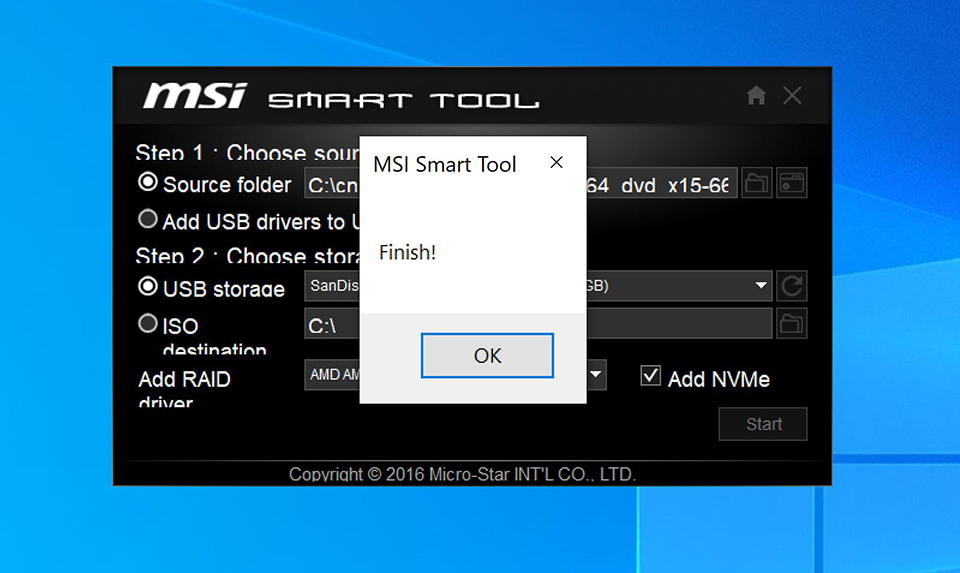Choose the USB storage radio button

click(x=148, y=286)
